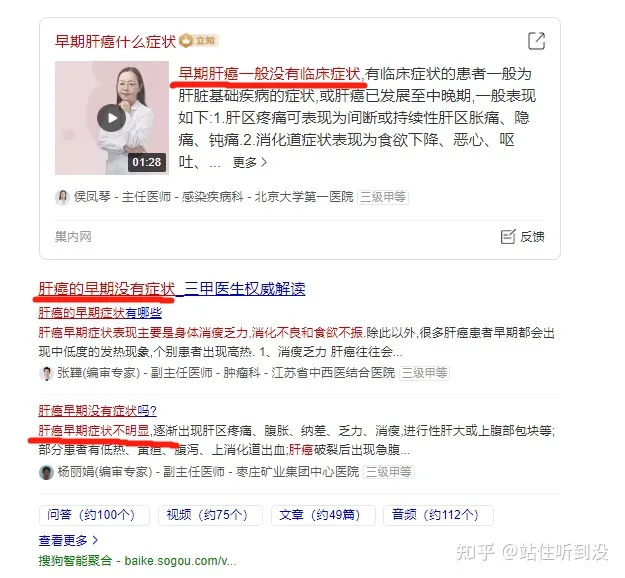625x578 pixels.
Task: Click 杨丽娟 doctor avatar icon
Action: coord(46,472)
